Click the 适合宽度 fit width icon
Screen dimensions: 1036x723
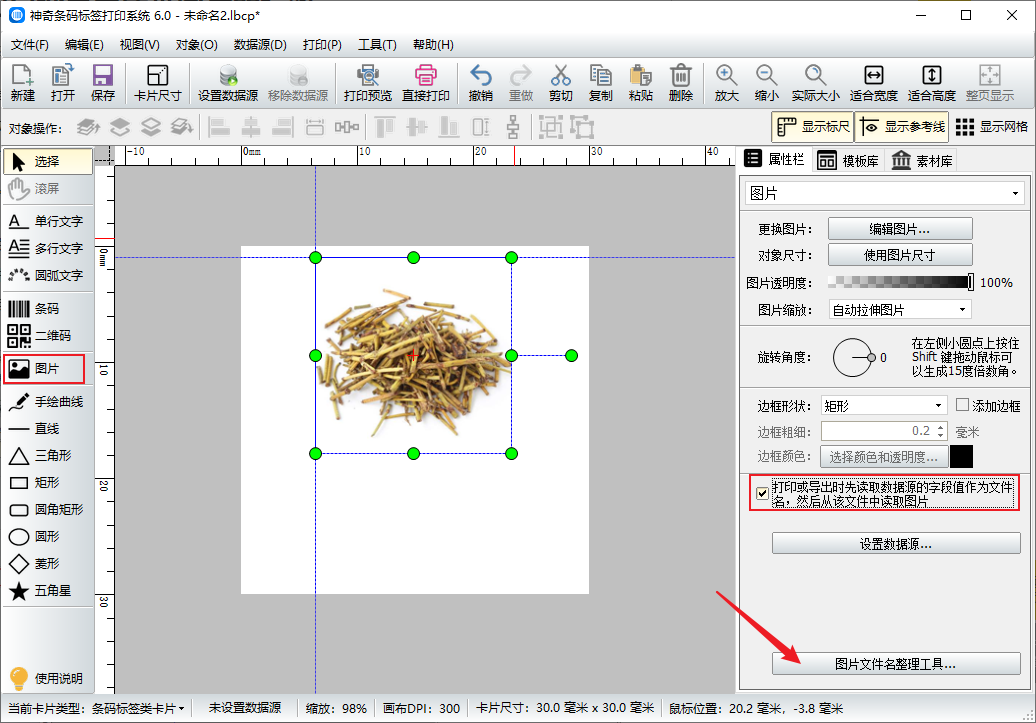tap(873, 83)
